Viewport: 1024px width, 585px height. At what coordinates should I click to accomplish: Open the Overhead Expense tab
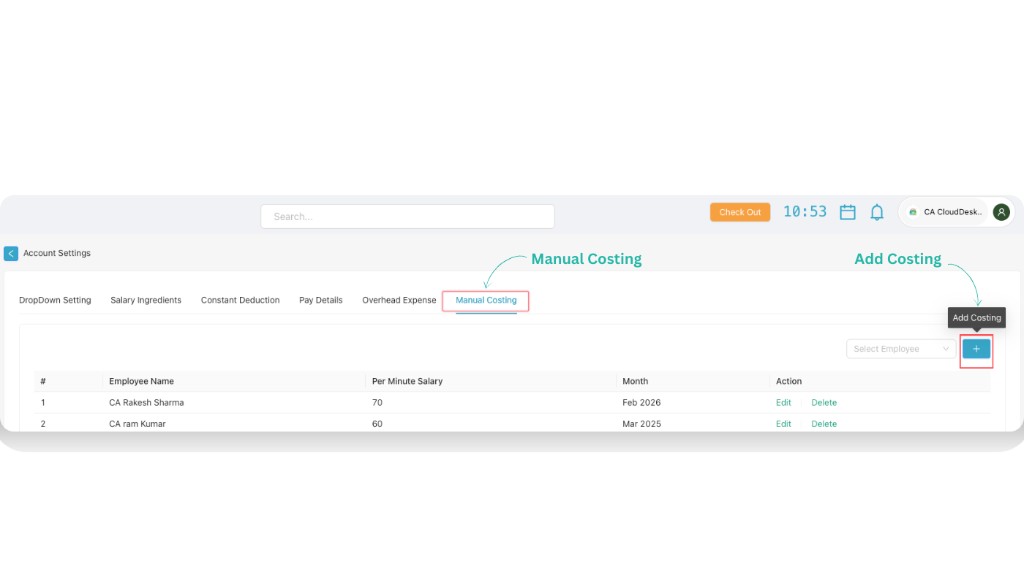pos(398,299)
